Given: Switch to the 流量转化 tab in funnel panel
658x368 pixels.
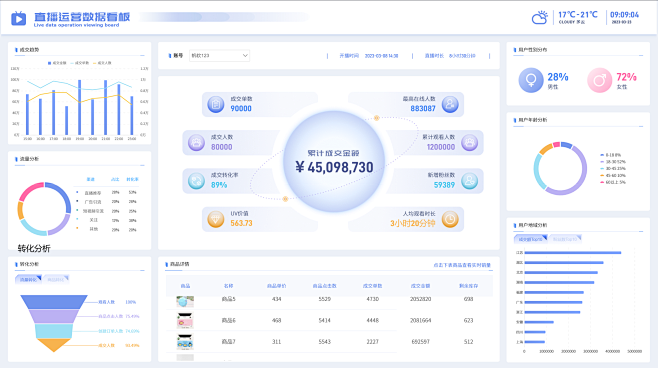Looking at the screenshot, I should coord(28,279).
